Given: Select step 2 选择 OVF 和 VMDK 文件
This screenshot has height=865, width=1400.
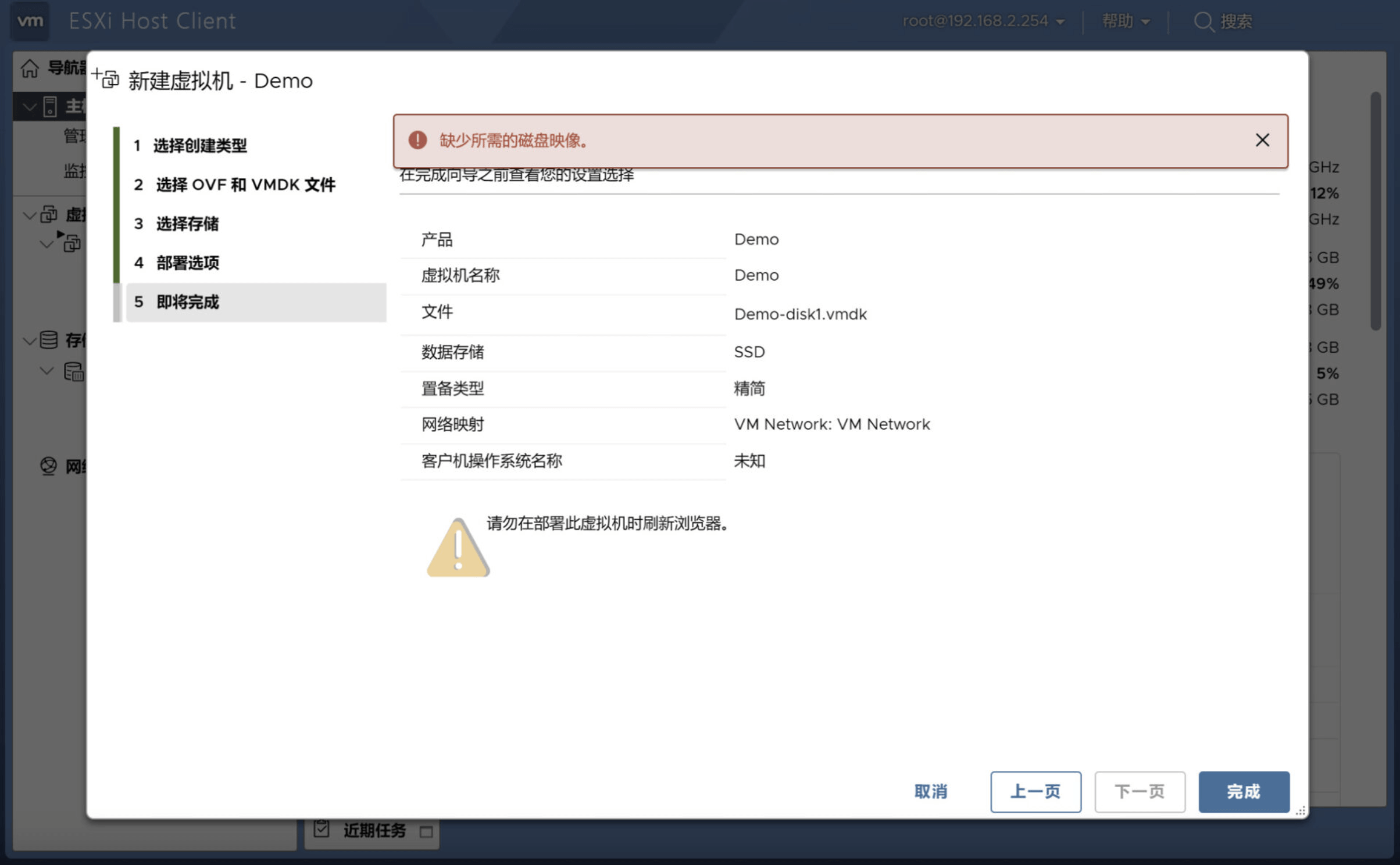Looking at the screenshot, I should (244, 184).
